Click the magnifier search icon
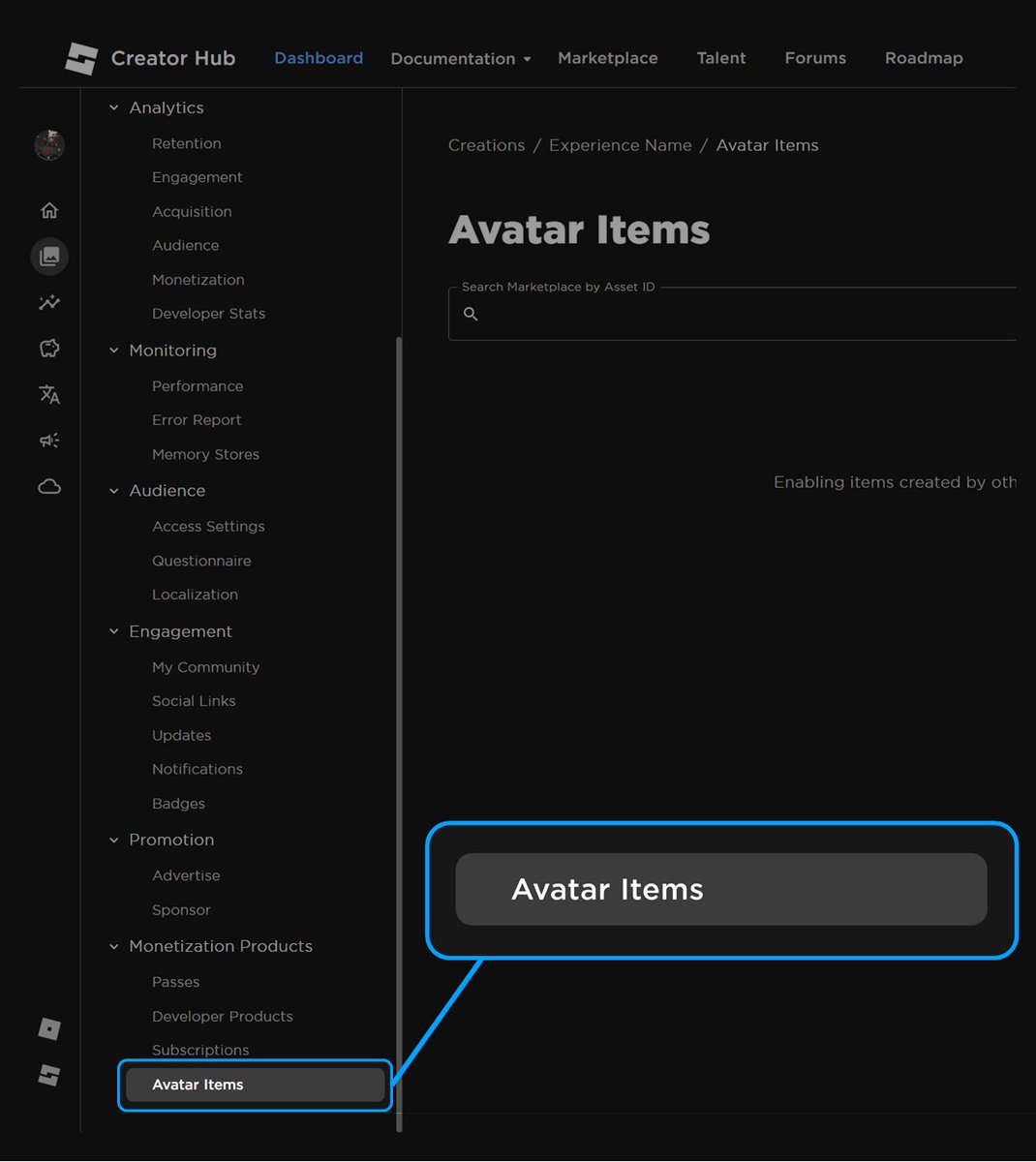The height and width of the screenshot is (1162, 1036). [x=471, y=314]
